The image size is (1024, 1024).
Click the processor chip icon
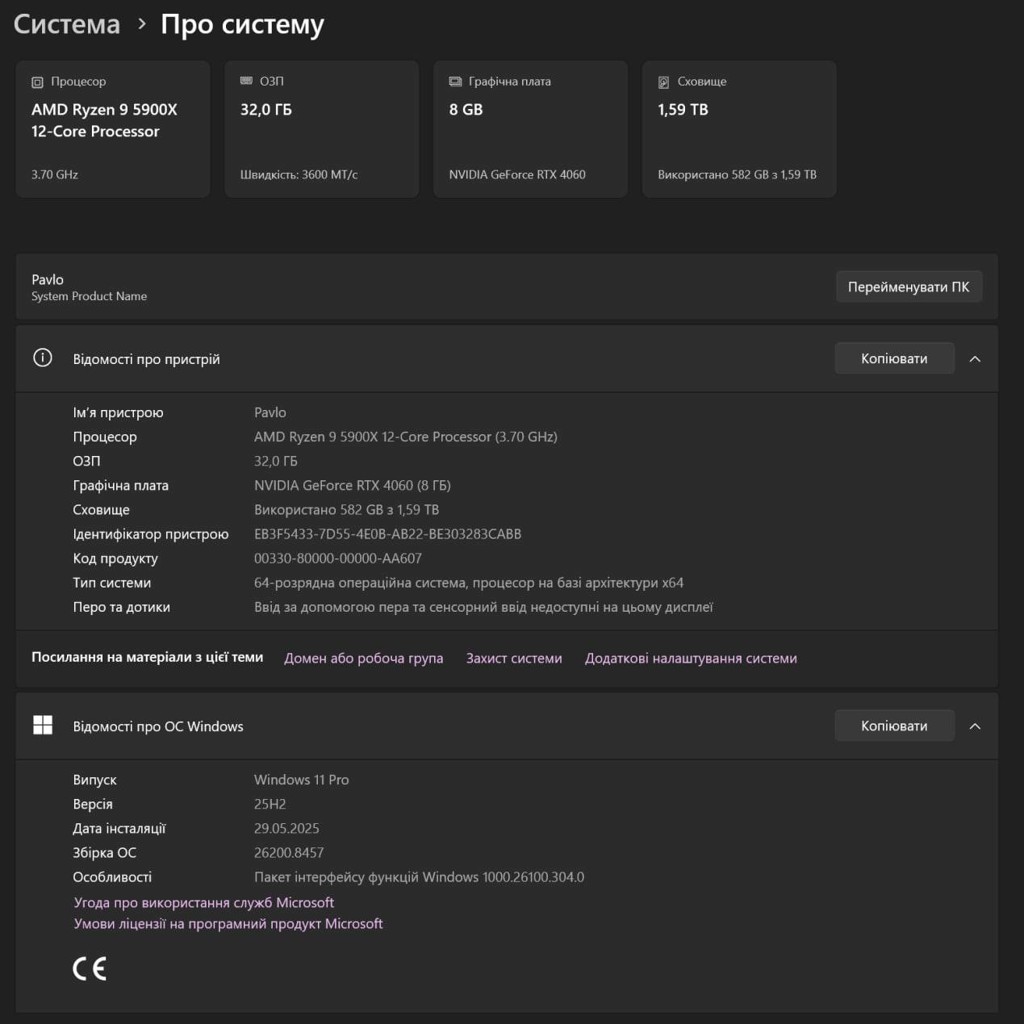(37, 82)
